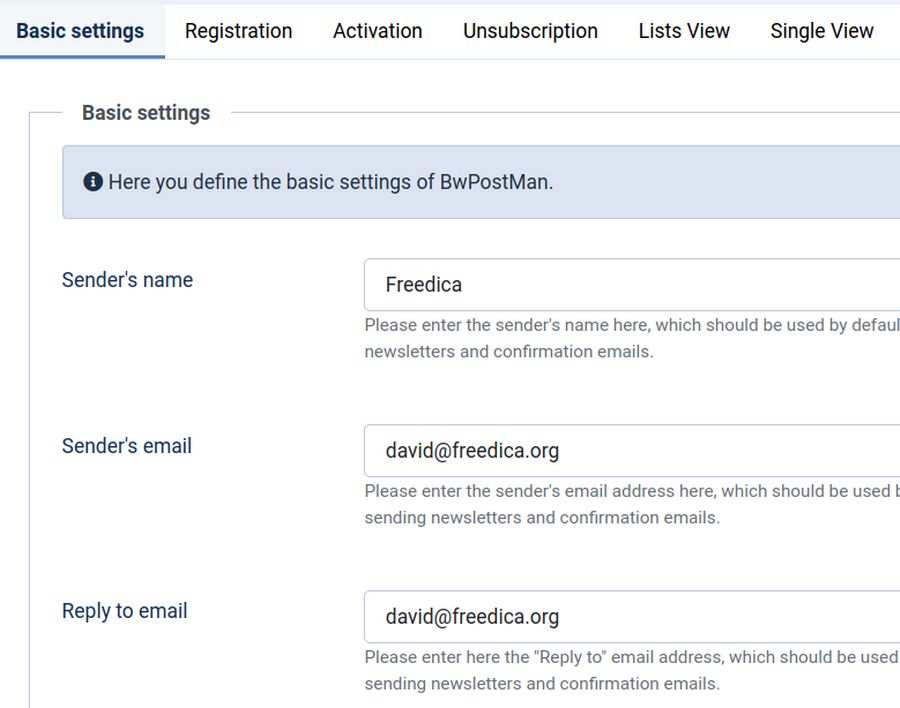Open the Single View tab
The width and height of the screenshot is (900, 708).
821,31
